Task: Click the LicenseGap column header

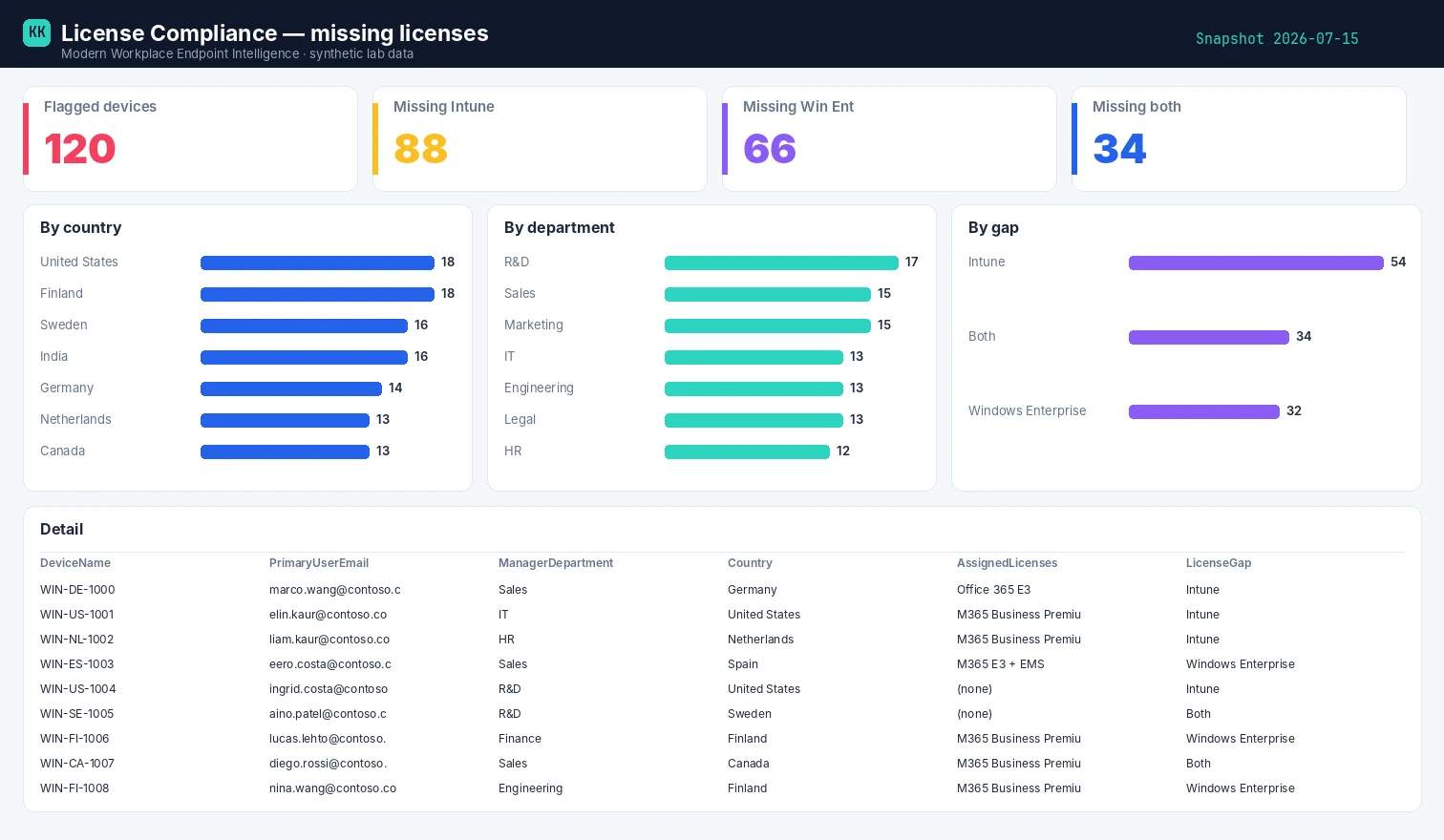Action: (1219, 563)
